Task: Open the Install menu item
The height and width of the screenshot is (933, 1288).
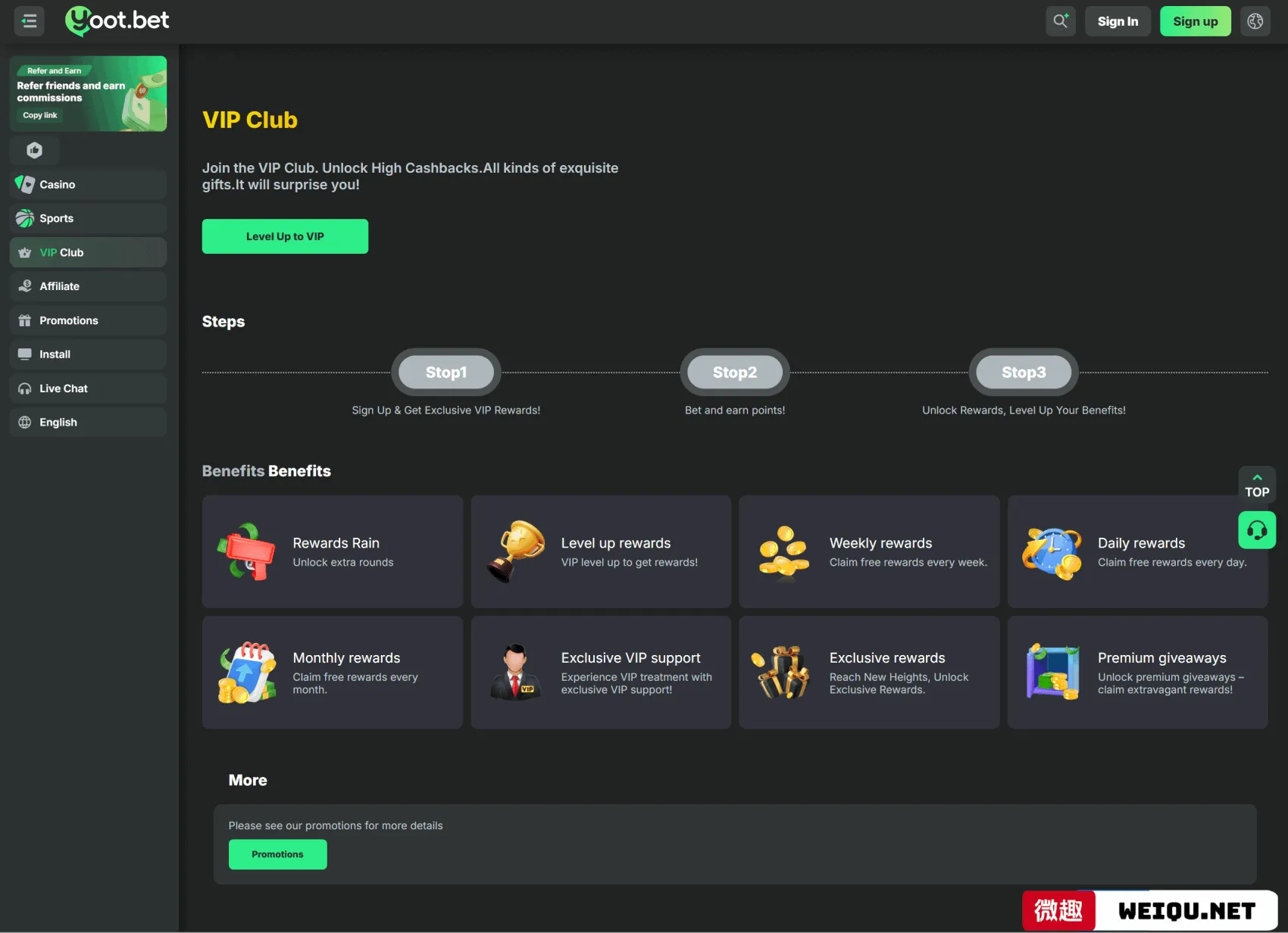Action: coord(88,354)
